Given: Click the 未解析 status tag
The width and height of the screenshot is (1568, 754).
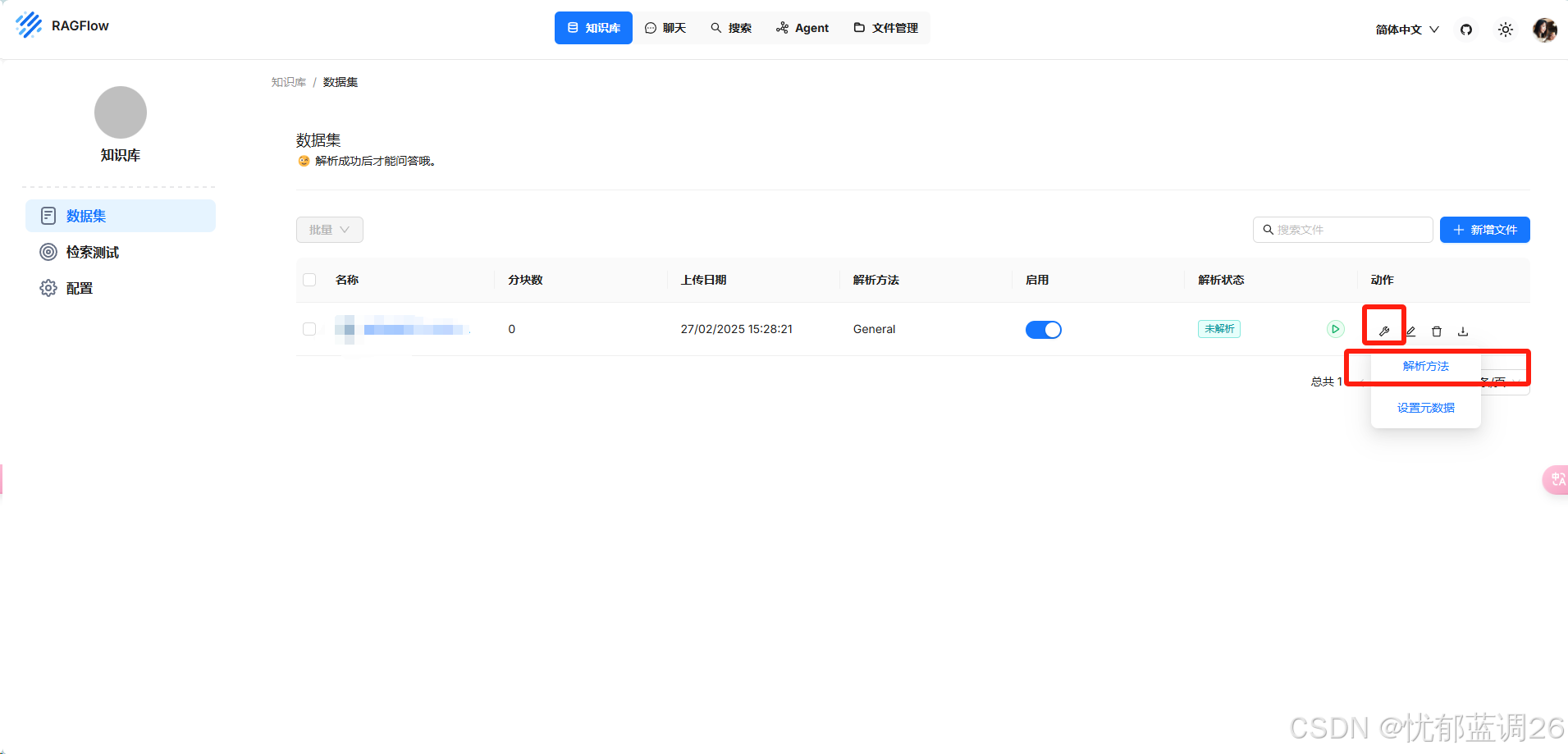Looking at the screenshot, I should click(1219, 329).
